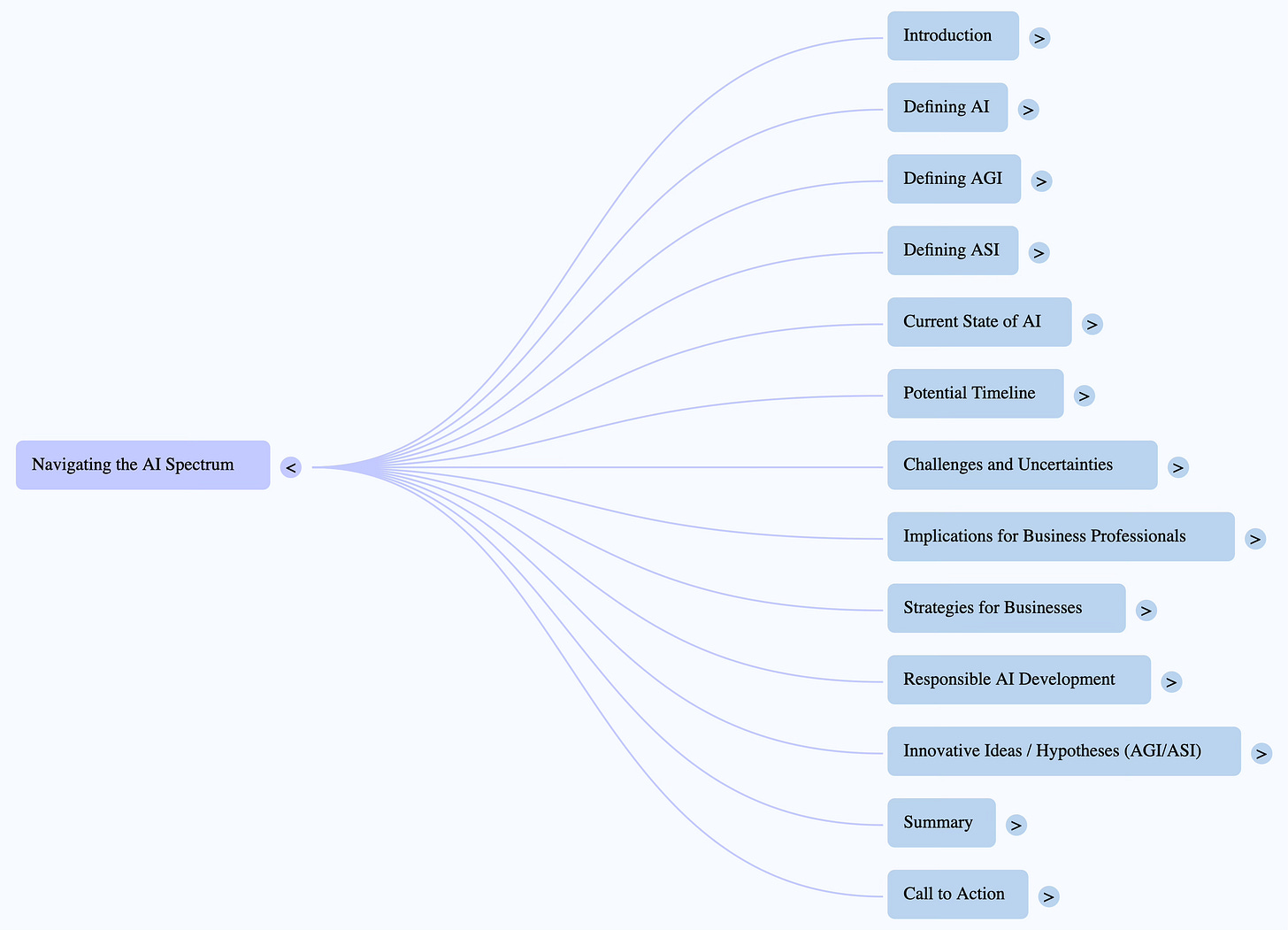Expand the Call to Action branch
This screenshot has width=1288, height=930.
(x=1048, y=896)
